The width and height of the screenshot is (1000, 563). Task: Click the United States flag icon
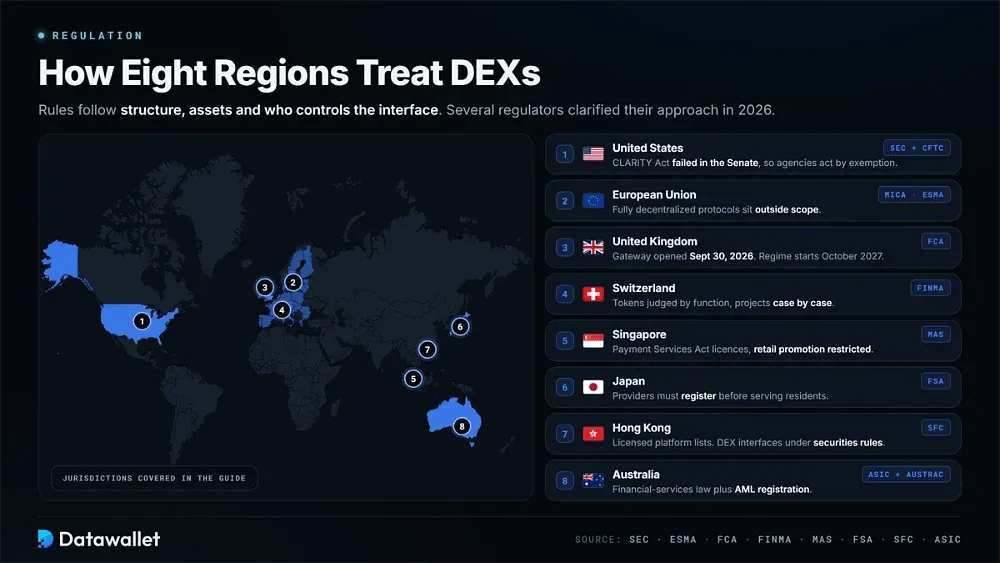point(593,154)
